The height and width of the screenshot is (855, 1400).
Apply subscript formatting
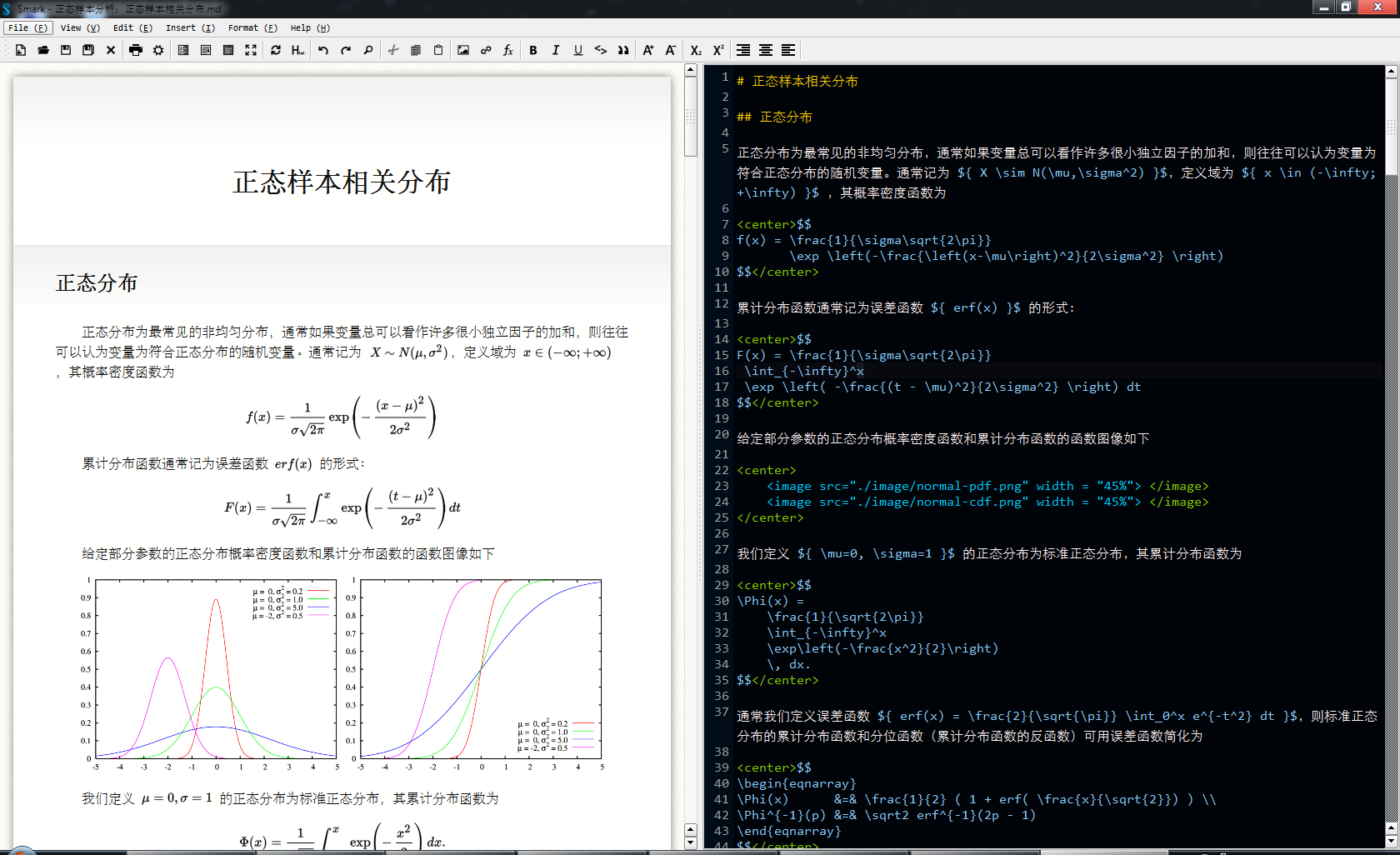click(696, 50)
